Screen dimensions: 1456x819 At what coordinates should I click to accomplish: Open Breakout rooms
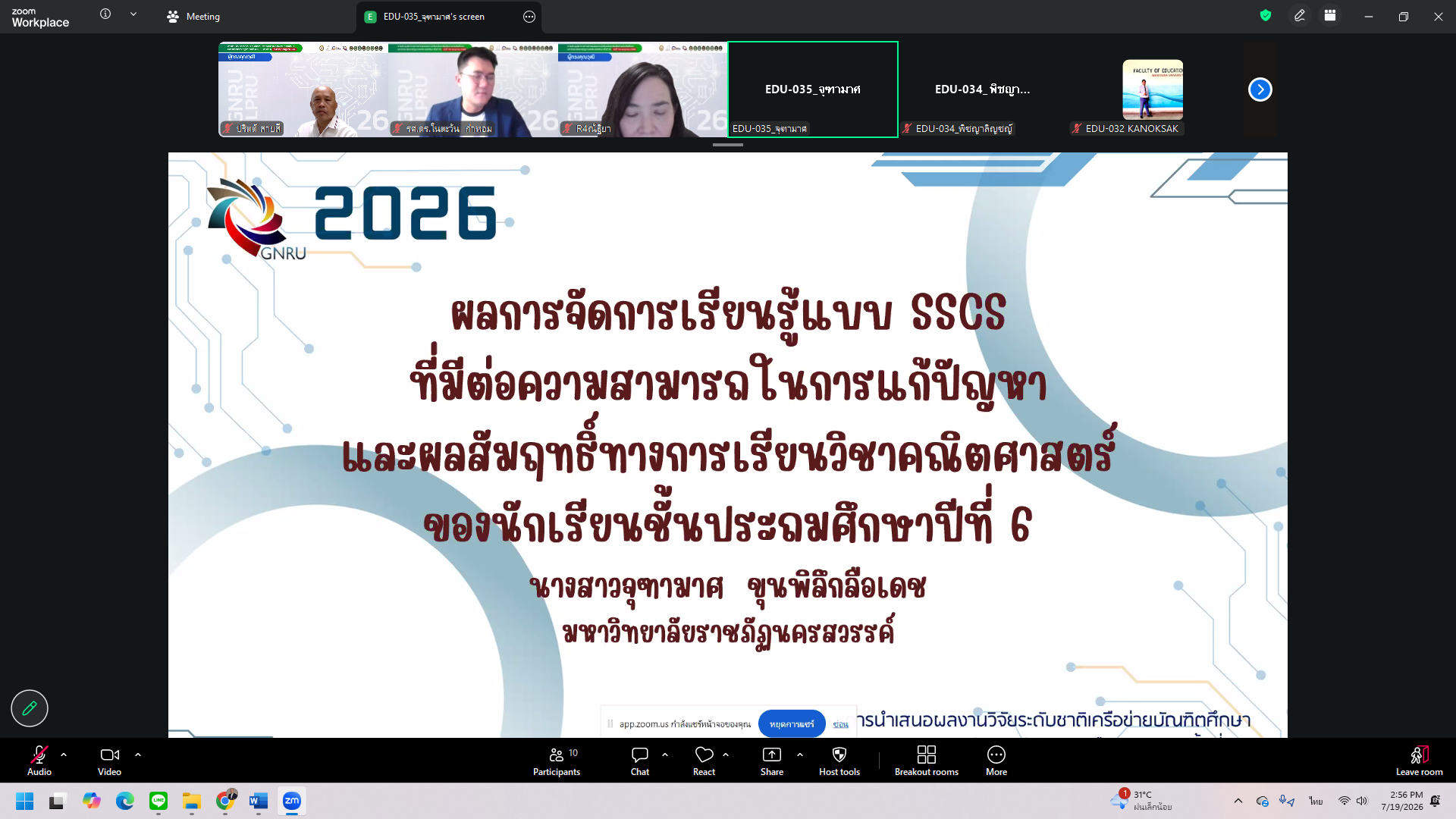pyautogui.click(x=927, y=761)
